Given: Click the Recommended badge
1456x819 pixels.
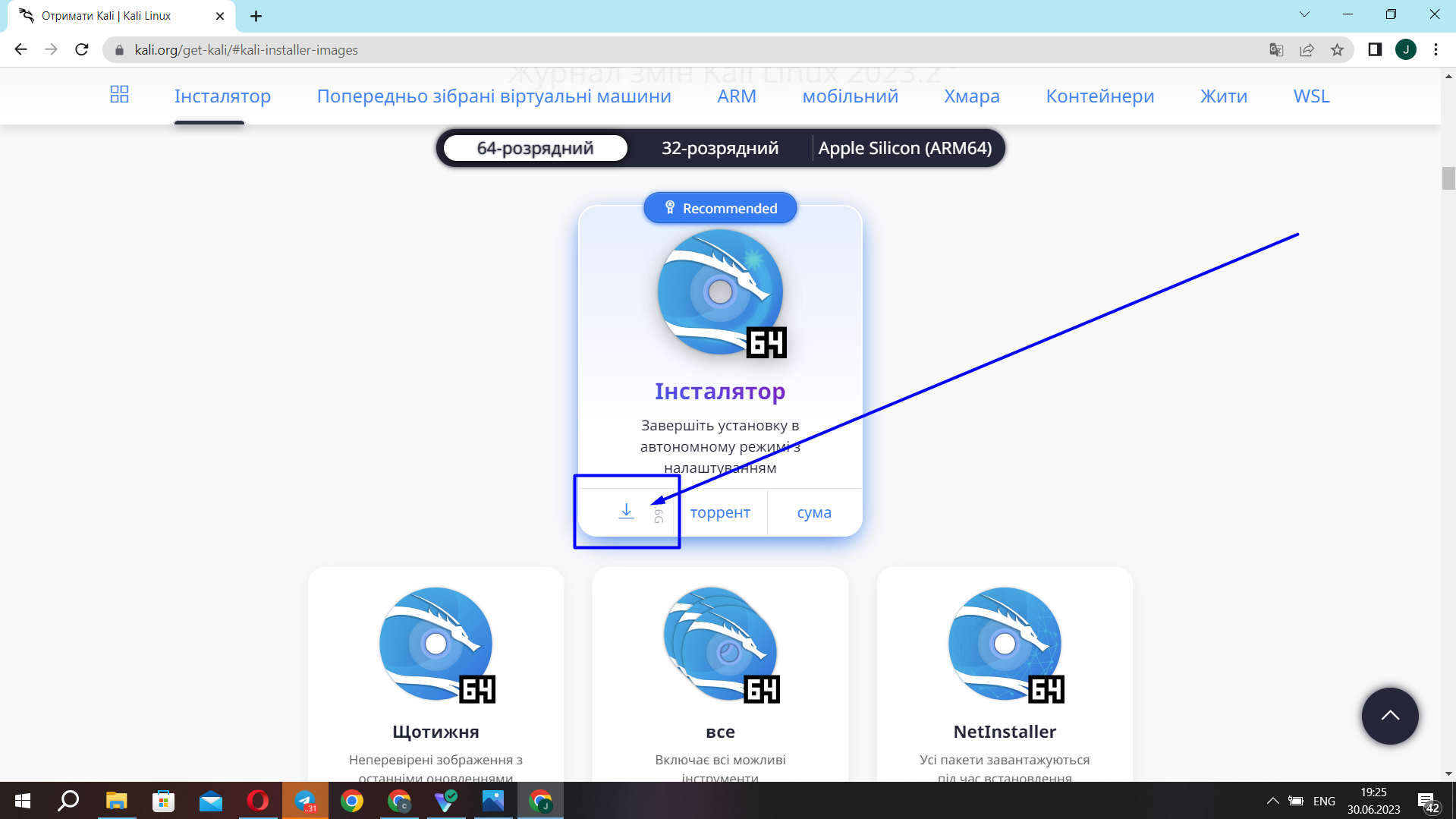Looking at the screenshot, I should click(720, 208).
